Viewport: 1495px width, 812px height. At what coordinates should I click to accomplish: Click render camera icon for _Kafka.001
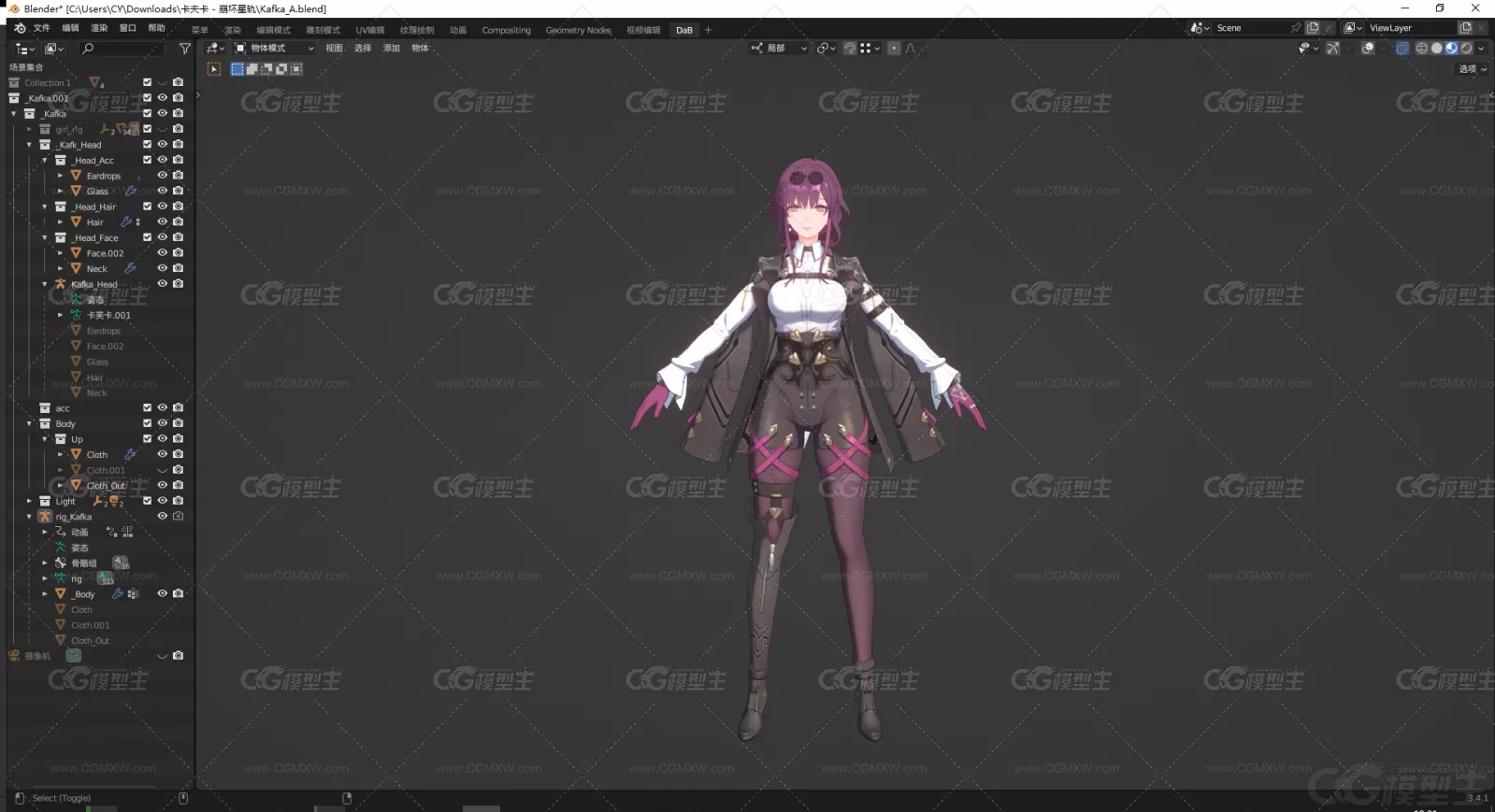coord(178,98)
